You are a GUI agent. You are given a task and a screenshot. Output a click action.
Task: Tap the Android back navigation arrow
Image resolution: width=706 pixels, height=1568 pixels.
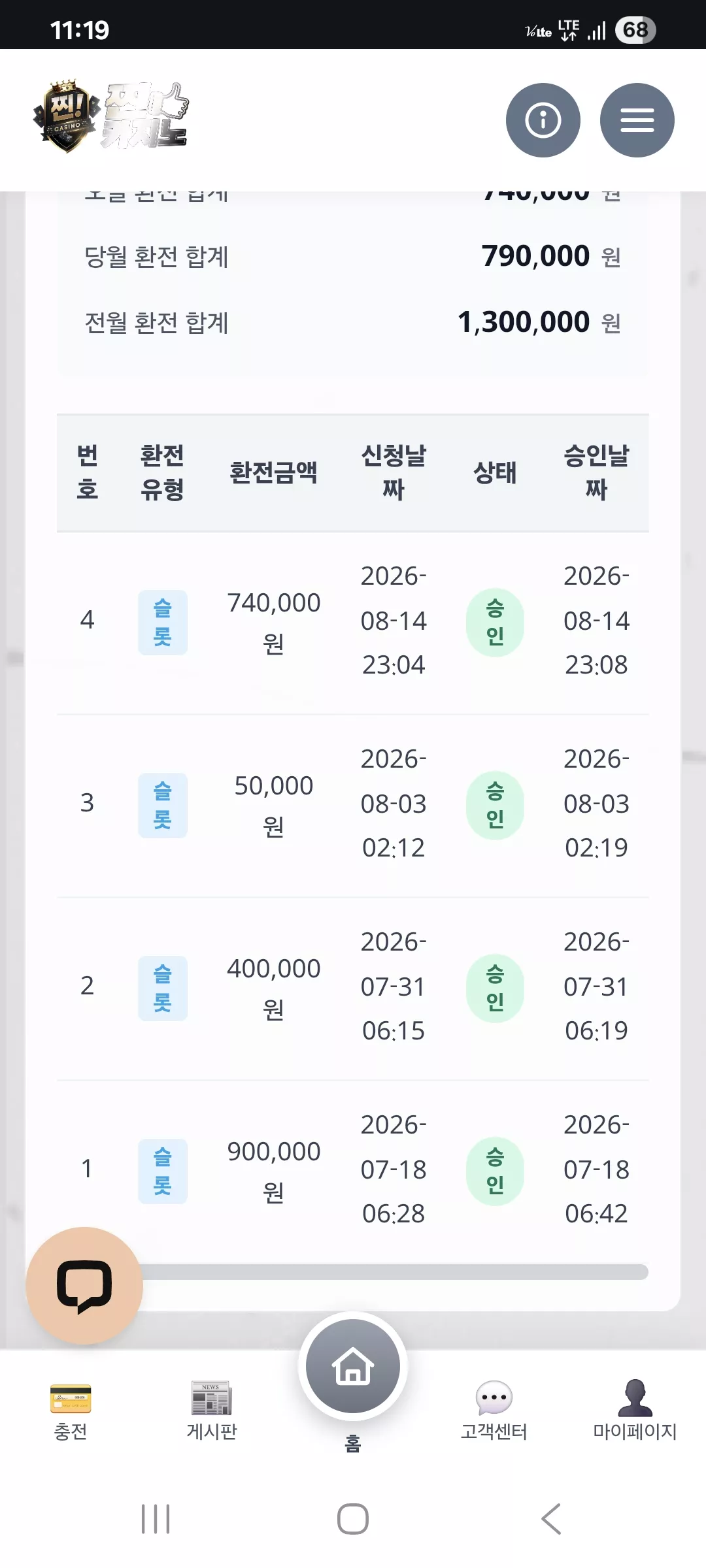[x=551, y=1518]
